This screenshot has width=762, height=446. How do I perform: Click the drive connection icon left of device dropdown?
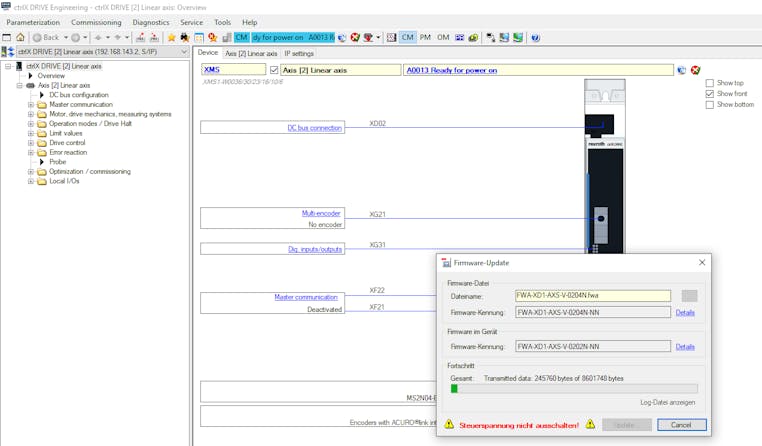[8, 51]
